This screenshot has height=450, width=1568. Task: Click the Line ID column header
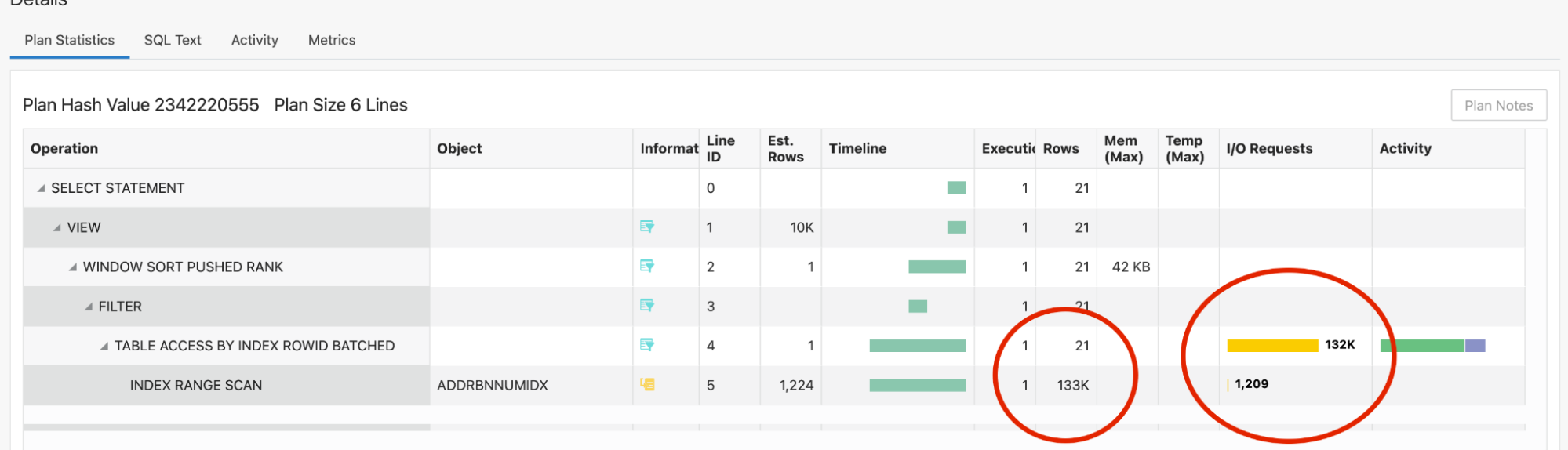729,148
